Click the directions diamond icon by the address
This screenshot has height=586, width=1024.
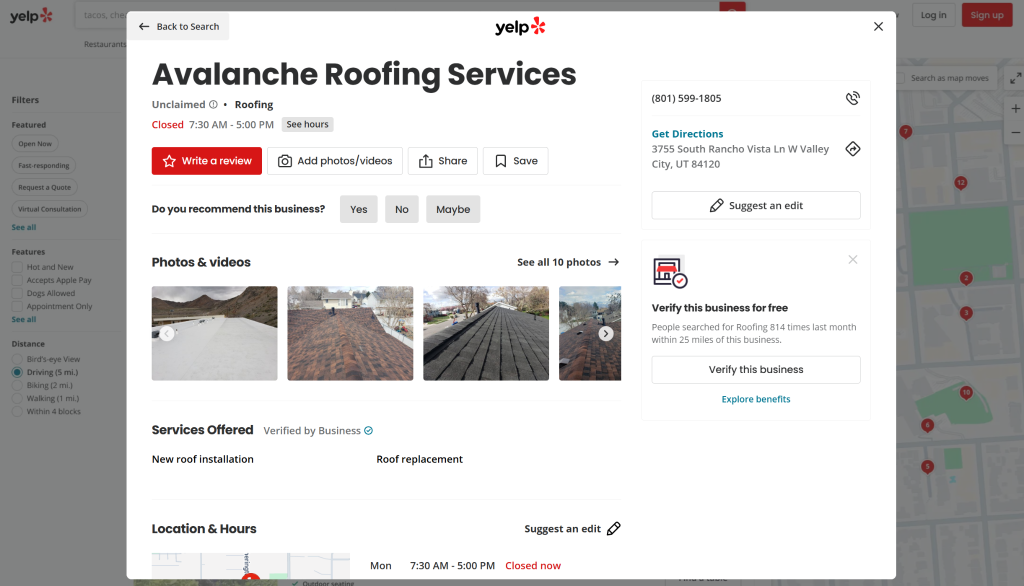tap(852, 149)
